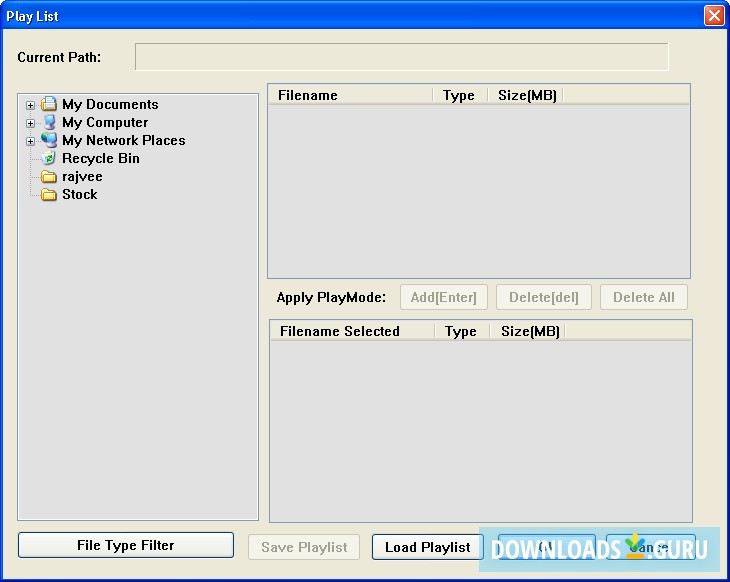This screenshot has width=730, height=582.
Task: Open the File Type Filter dialog
Action: (126, 545)
